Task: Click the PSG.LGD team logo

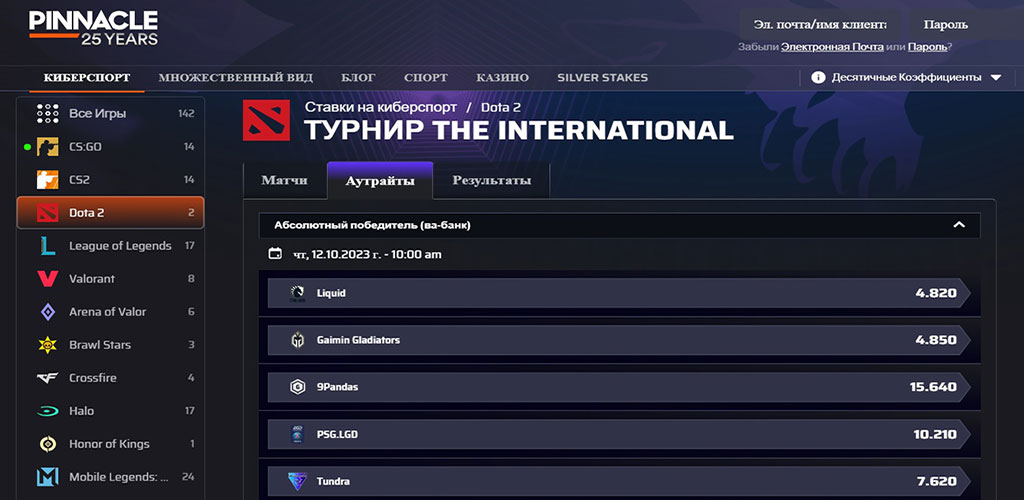Action: (x=297, y=434)
